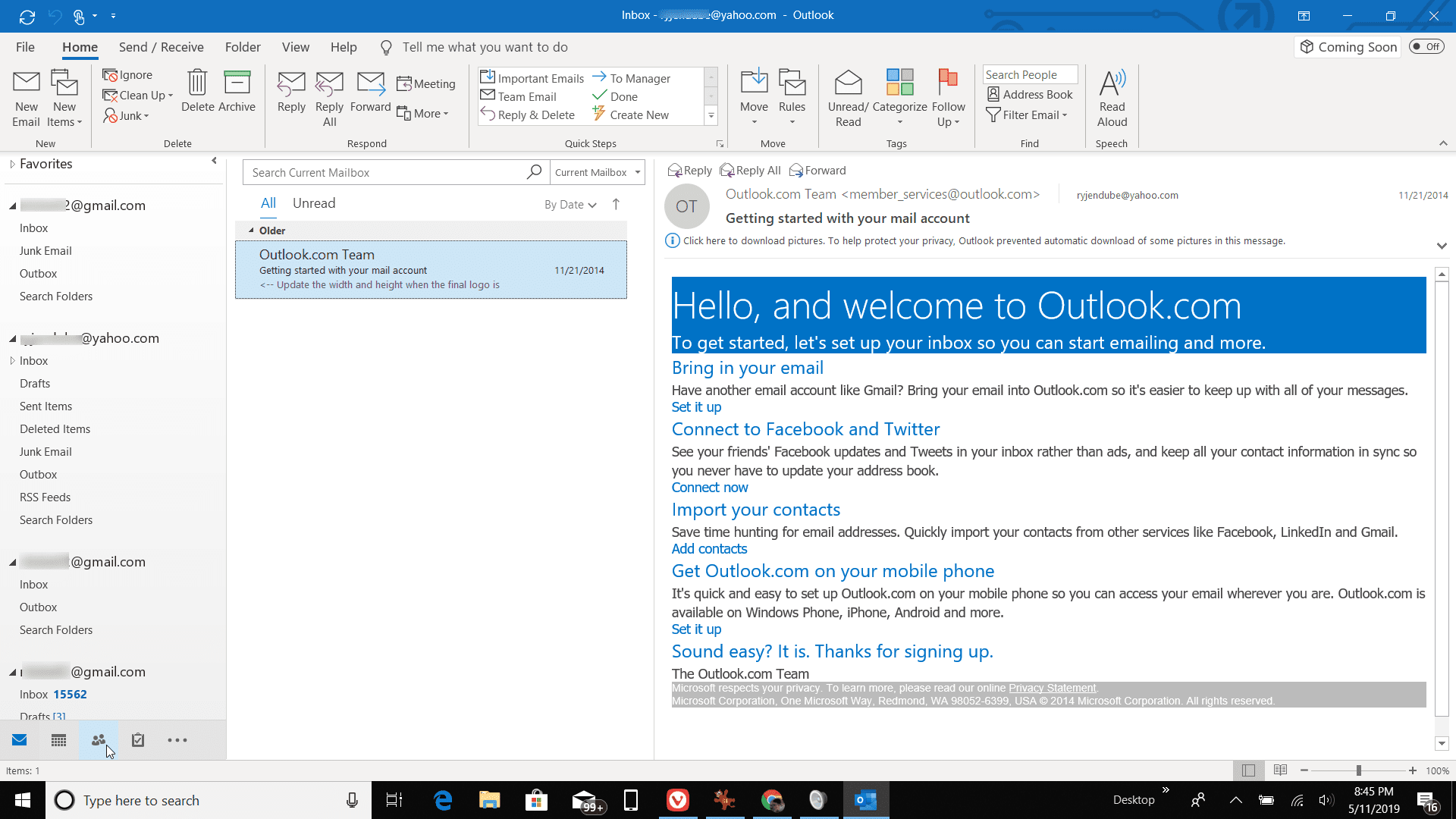Image resolution: width=1456 pixels, height=819 pixels.
Task: Open the RSS Feeds folder
Action: [45, 497]
